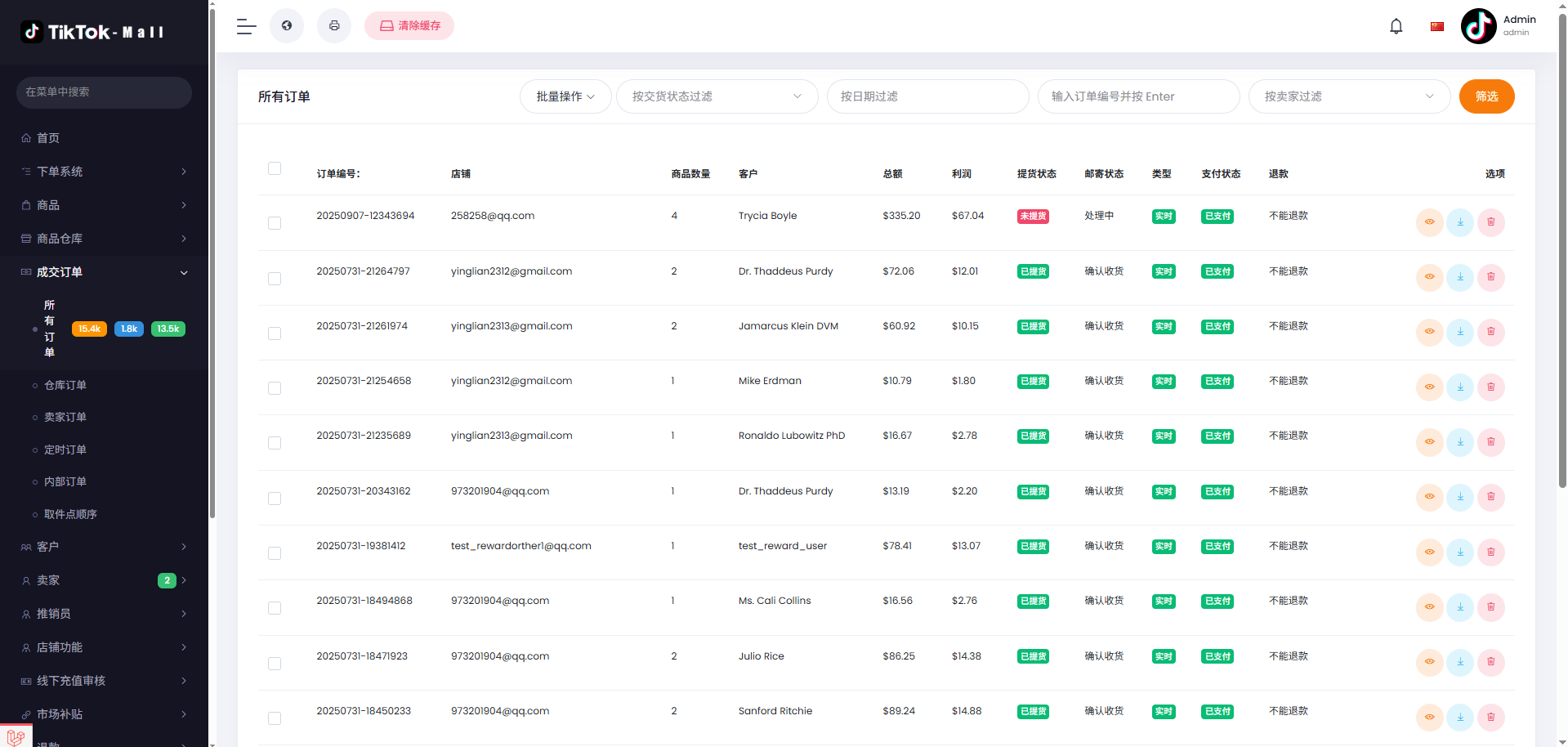View order 20250907-12343694 with eye icon
The image size is (1568, 747).
tap(1429, 222)
